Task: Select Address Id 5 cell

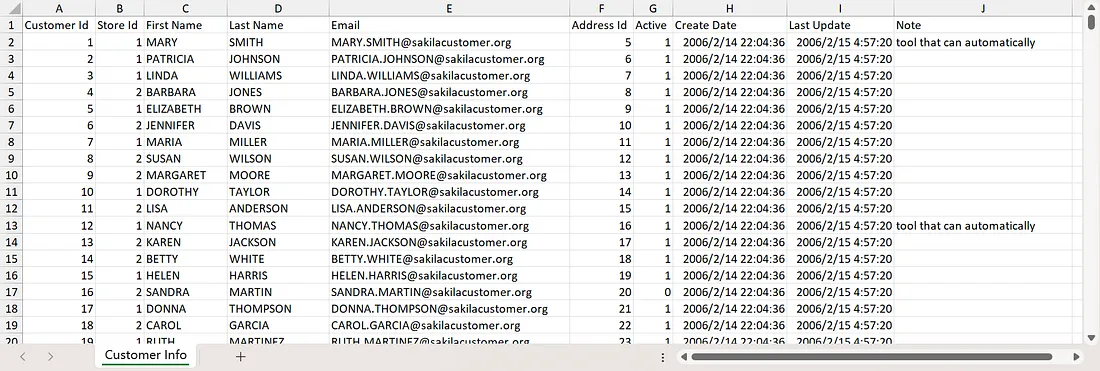Action: 601,42
